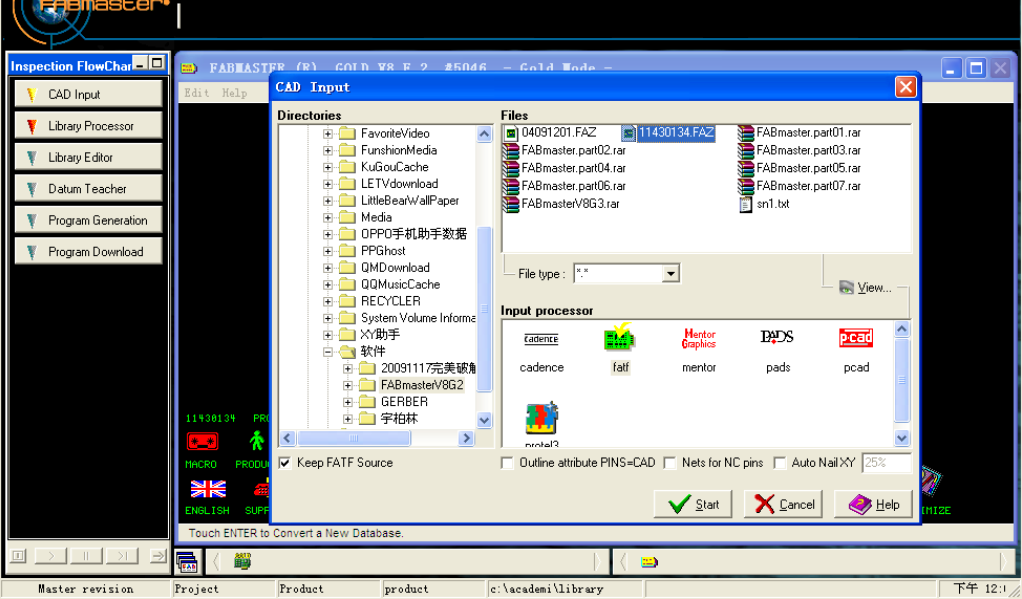The width and height of the screenshot is (1022, 599).
Task: Minimize the Inspection FlowChart panel
Action: pos(139,63)
